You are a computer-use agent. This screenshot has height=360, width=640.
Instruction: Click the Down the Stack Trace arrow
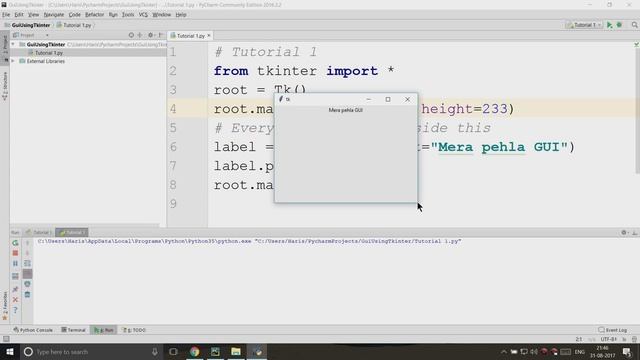pos(27,253)
